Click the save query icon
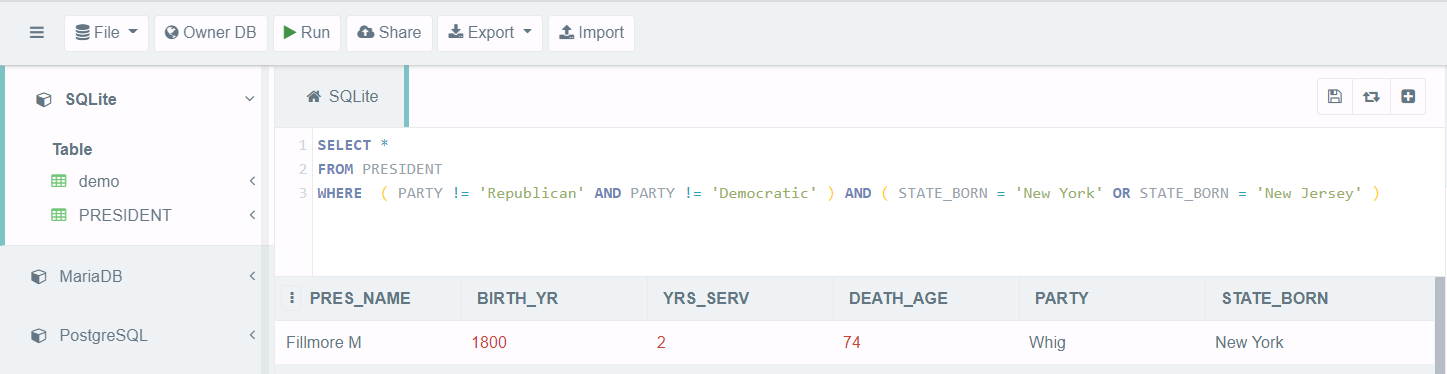The width and height of the screenshot is (1447, 374). 1334,97
